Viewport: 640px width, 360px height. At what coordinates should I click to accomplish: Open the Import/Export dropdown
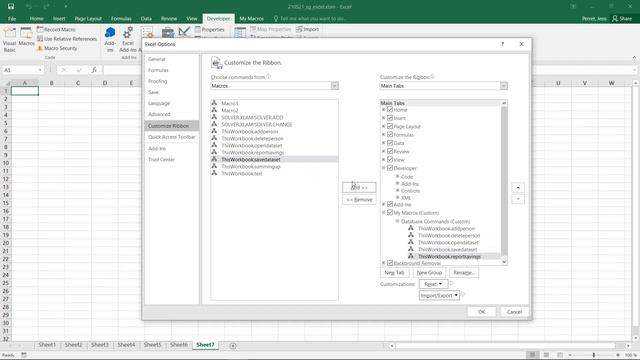(x=439, y=296)
